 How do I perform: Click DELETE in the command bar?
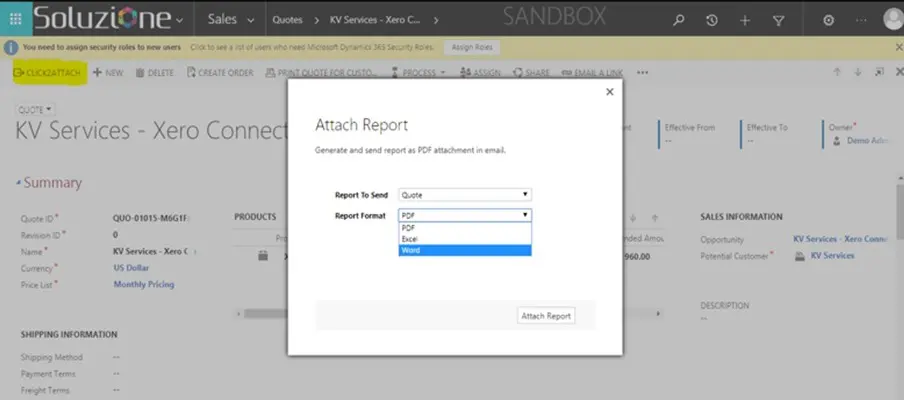(155, 73)
